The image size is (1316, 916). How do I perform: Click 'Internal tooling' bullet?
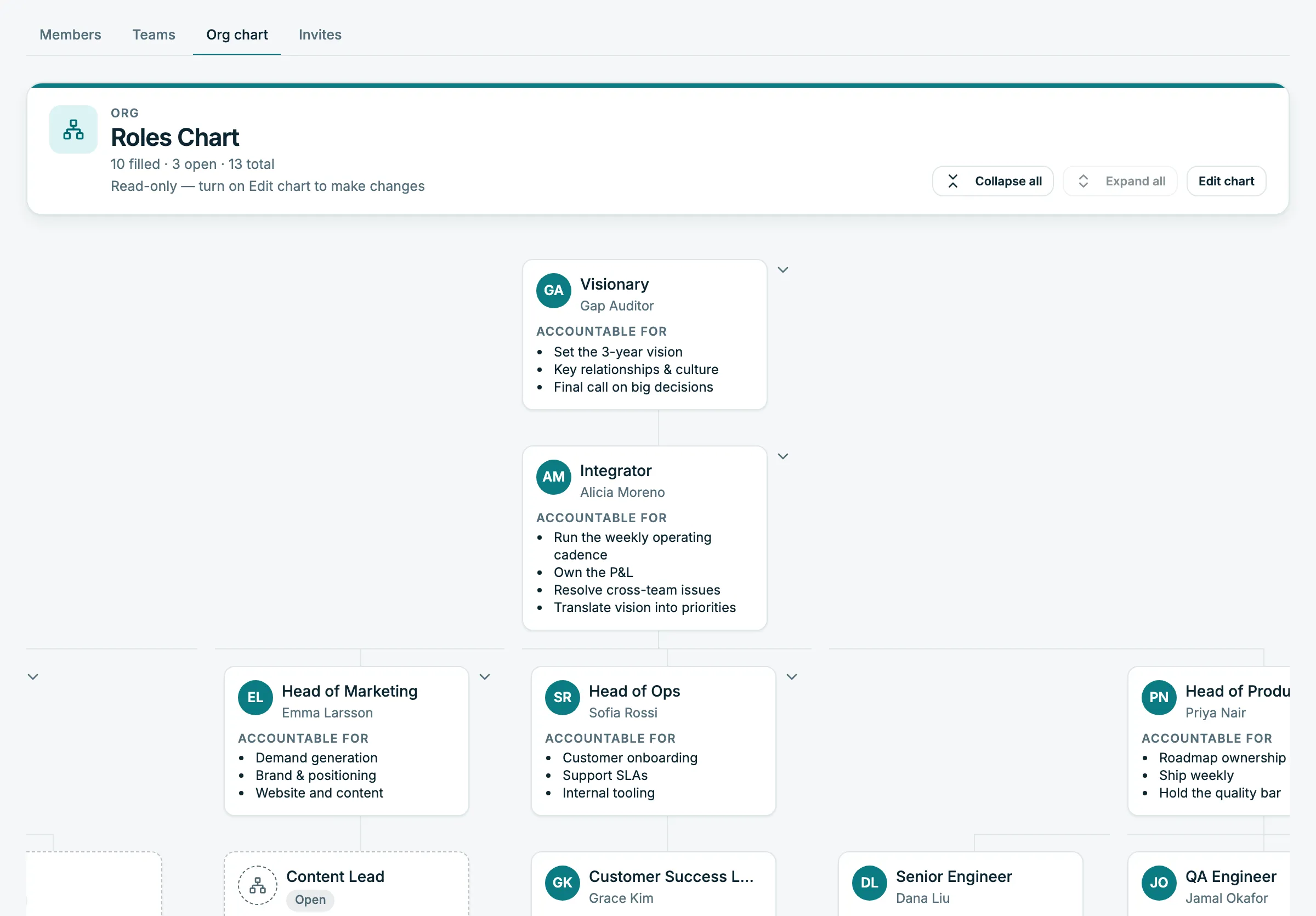pyautogui.click(x=608, y=793)
